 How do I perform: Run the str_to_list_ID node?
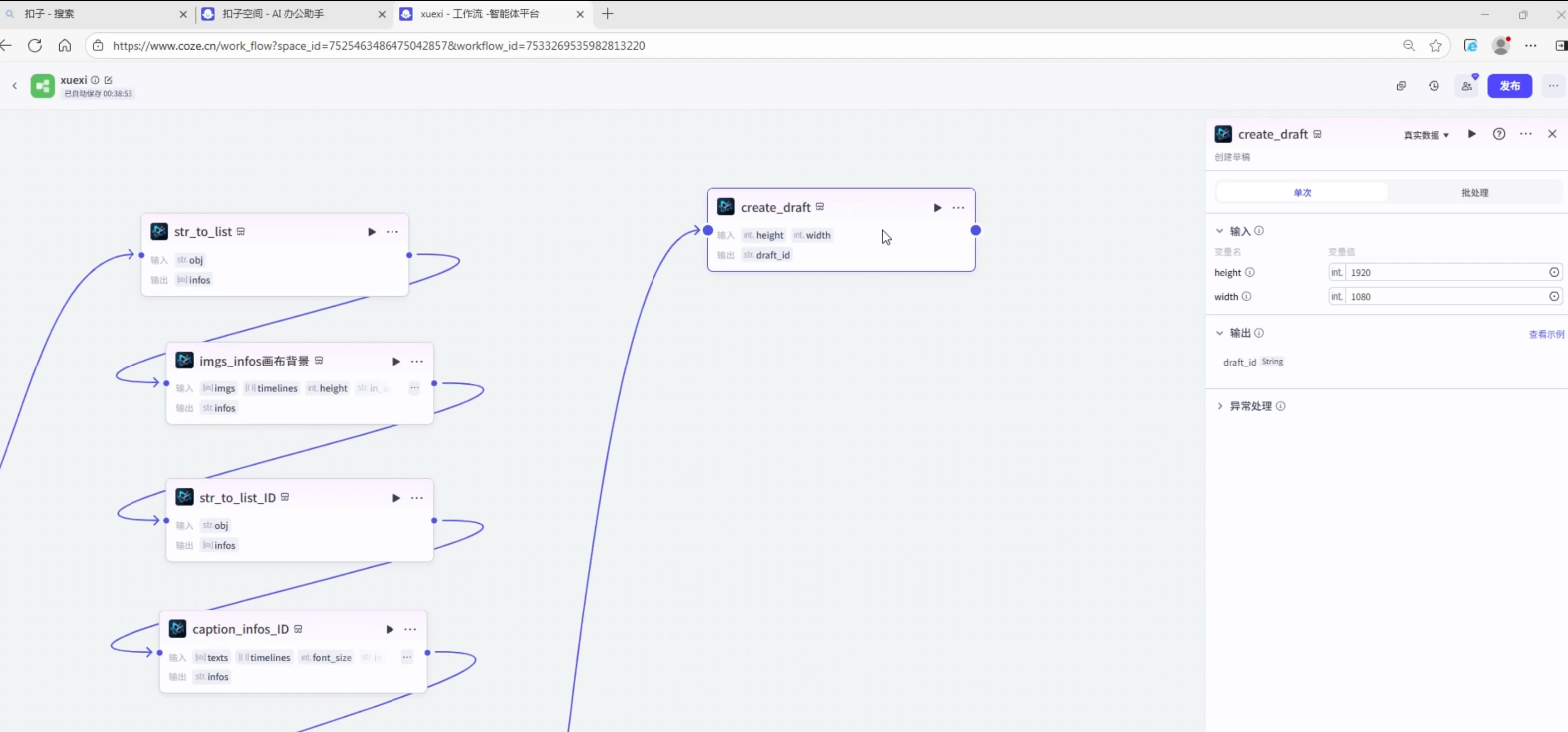tap(396, 498)
